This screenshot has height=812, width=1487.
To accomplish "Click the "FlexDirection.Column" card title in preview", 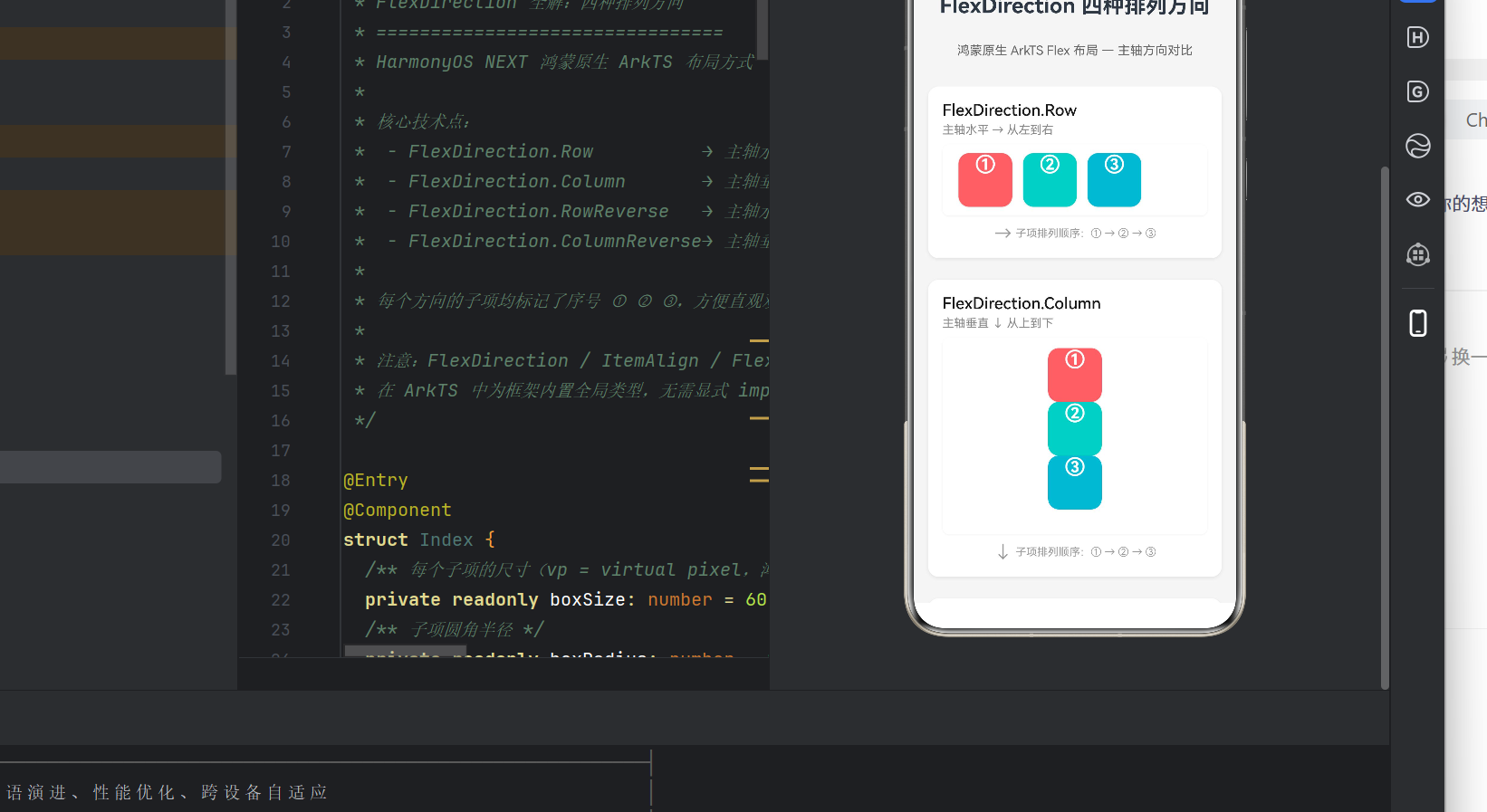I will point(1022,303).
